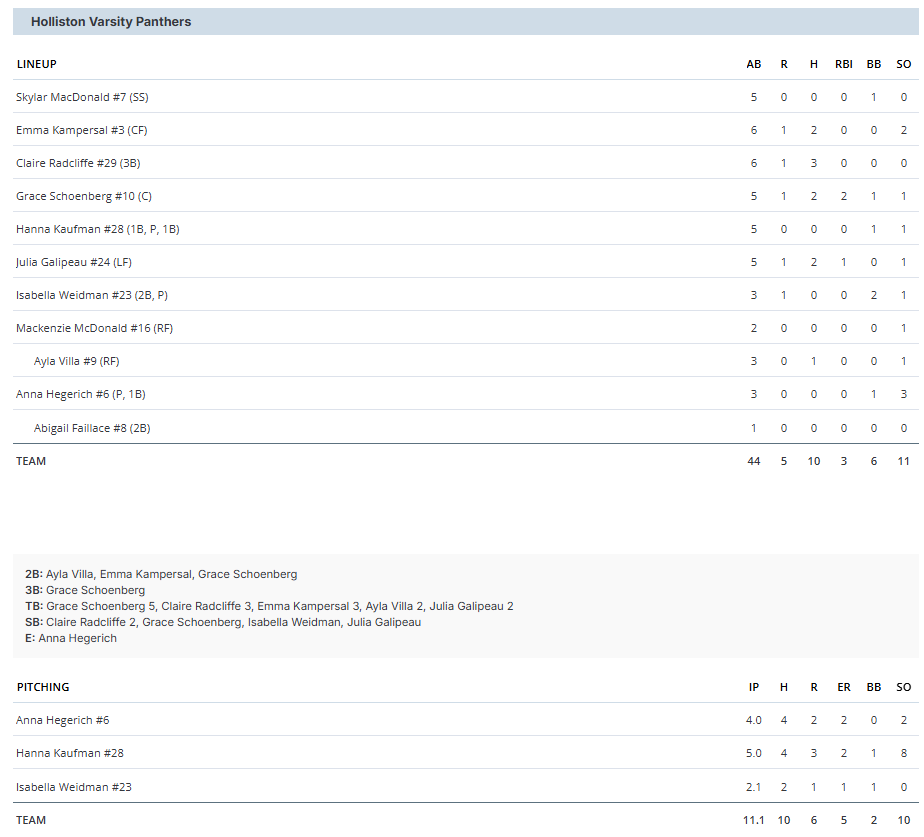Click the TEAM totals row in lineup
924x837 pixels.
click(31, 461)
